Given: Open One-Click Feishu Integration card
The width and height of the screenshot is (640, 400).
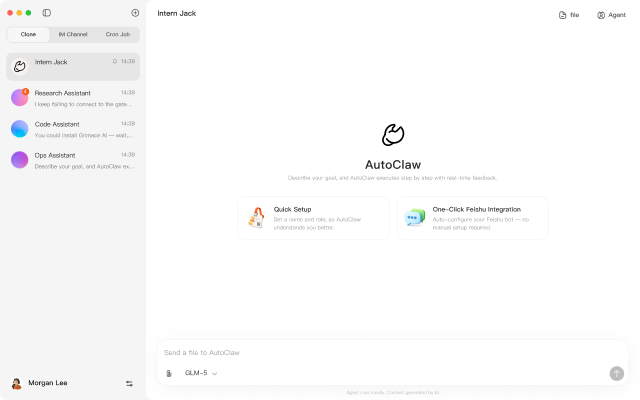Looking at the screenshot, I should [473, 218].
